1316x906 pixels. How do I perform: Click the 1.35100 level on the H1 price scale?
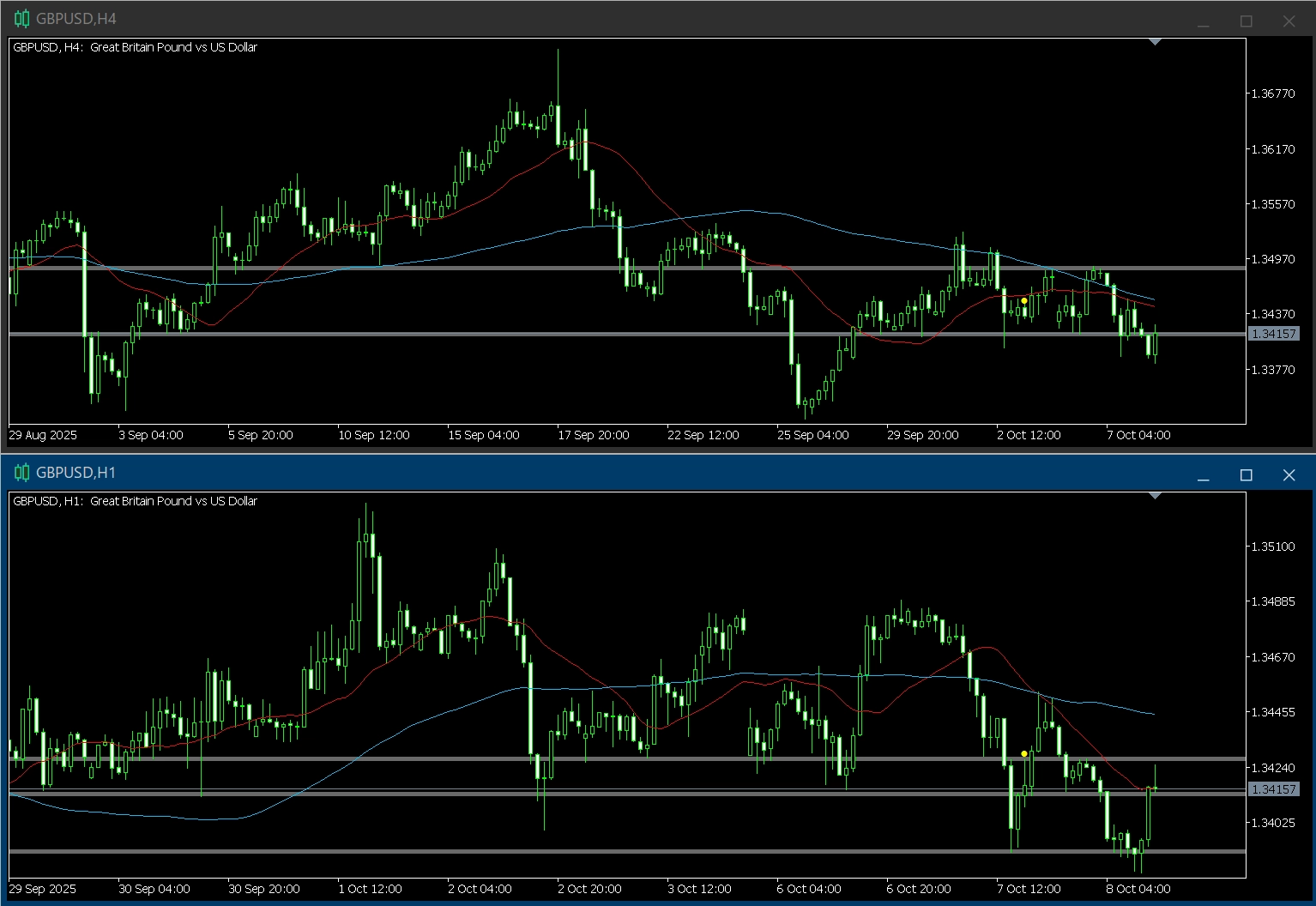[1273, 547]
